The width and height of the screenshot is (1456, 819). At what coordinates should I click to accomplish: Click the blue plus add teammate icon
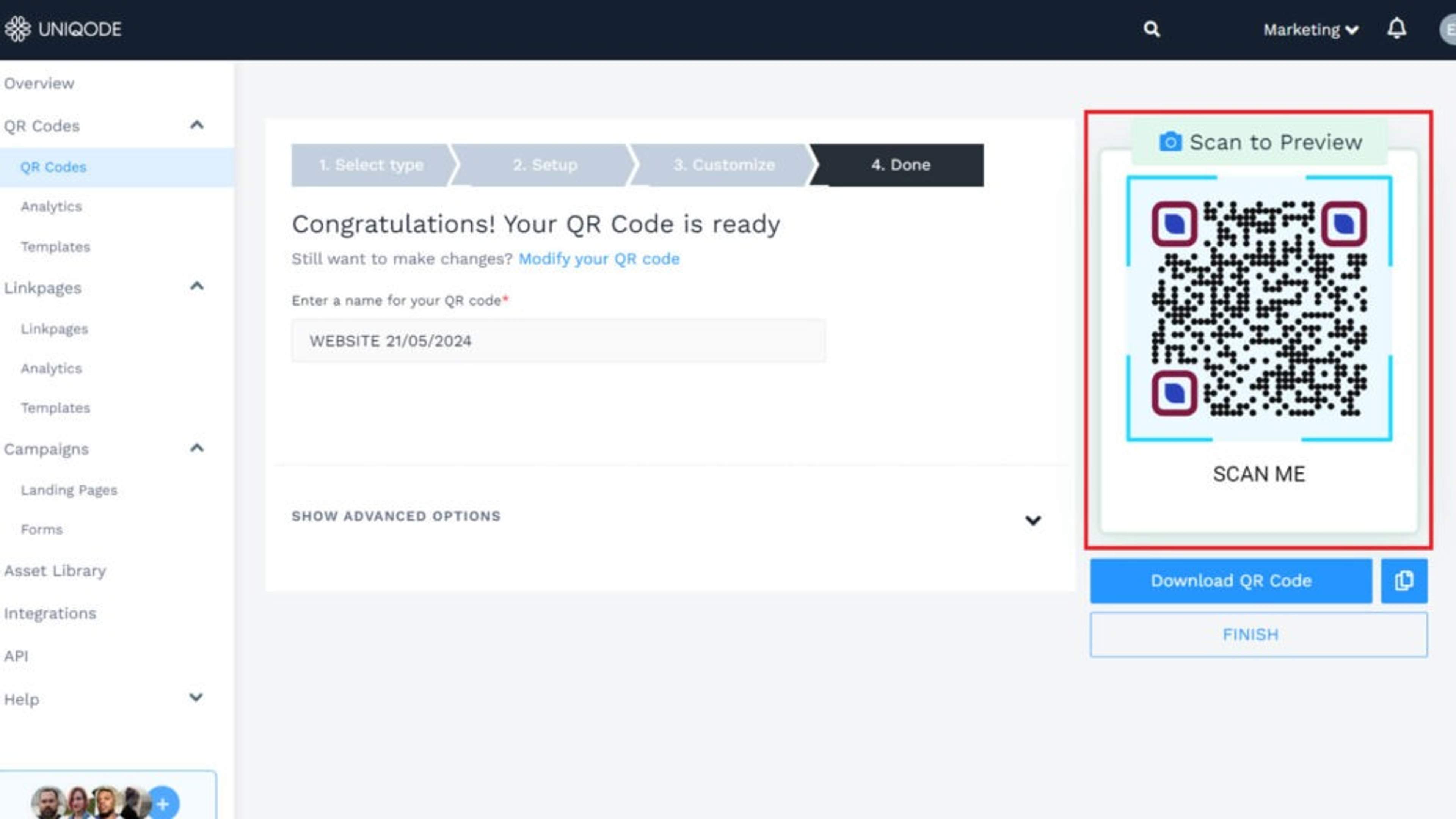pos(163,803)
